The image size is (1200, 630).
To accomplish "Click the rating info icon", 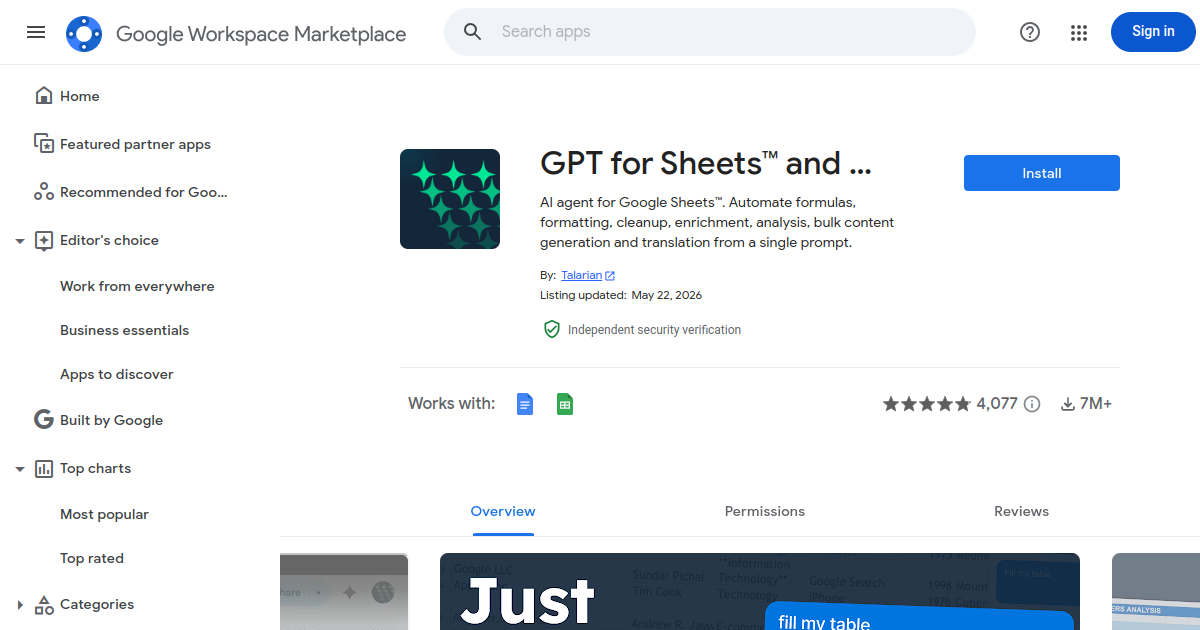I will tap(1032, 404).
